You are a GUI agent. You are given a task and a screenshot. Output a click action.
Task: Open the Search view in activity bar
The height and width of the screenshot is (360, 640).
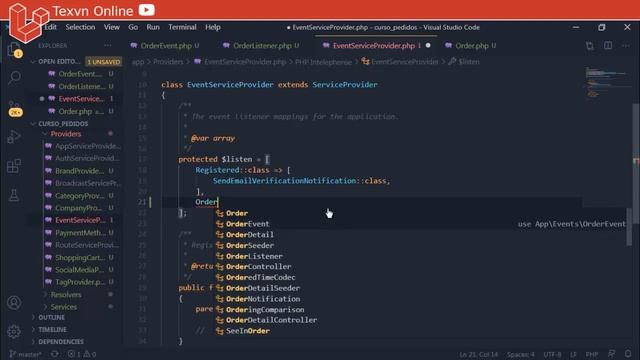tap(14, 77)
